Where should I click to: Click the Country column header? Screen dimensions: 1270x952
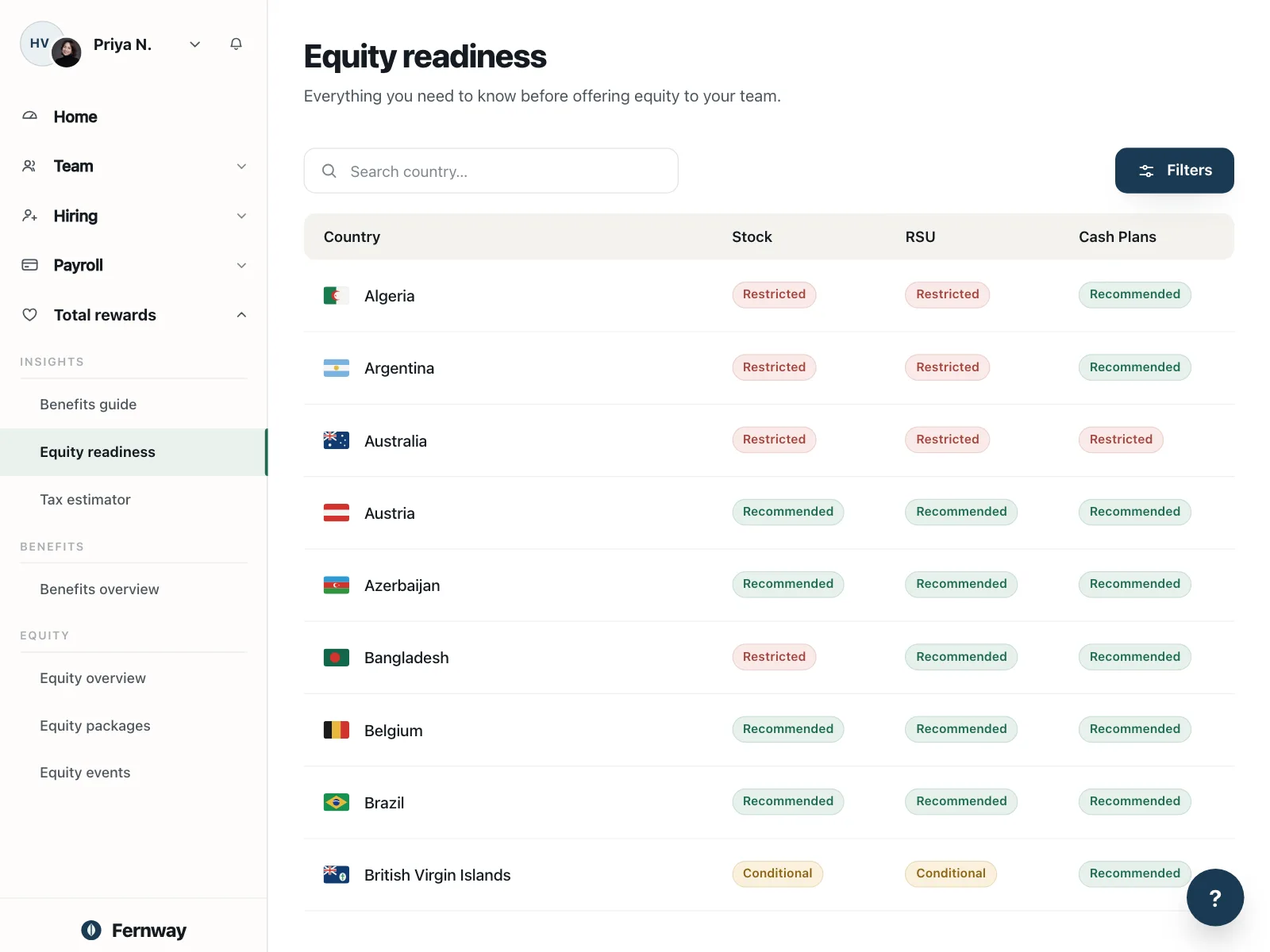pyautogui.click(x=352, y=236)
